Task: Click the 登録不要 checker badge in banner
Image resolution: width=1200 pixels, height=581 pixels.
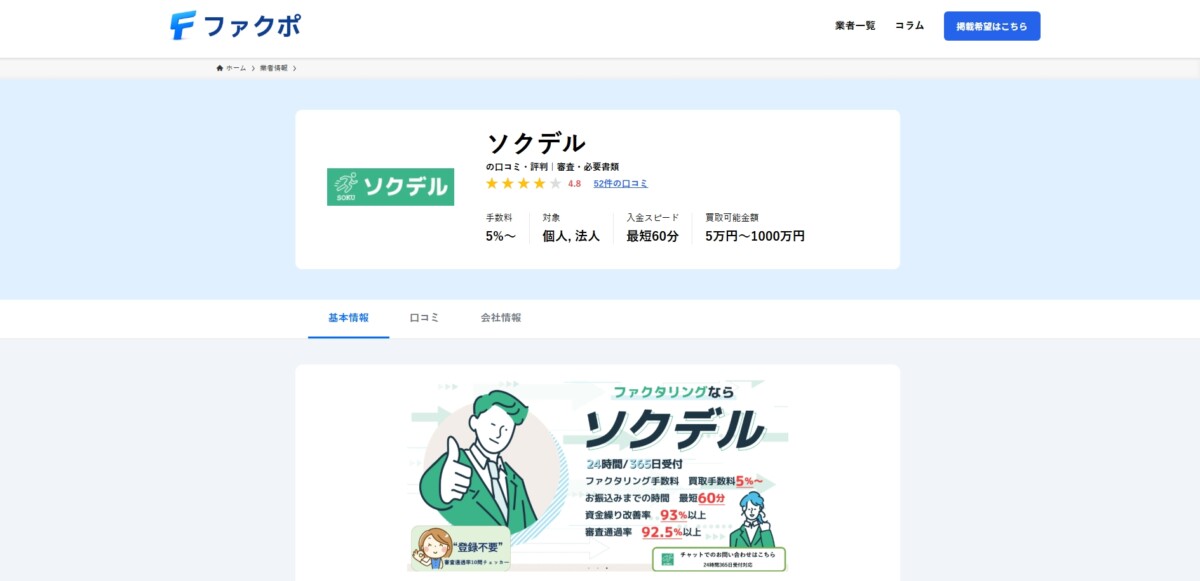Action: [461, 549]
